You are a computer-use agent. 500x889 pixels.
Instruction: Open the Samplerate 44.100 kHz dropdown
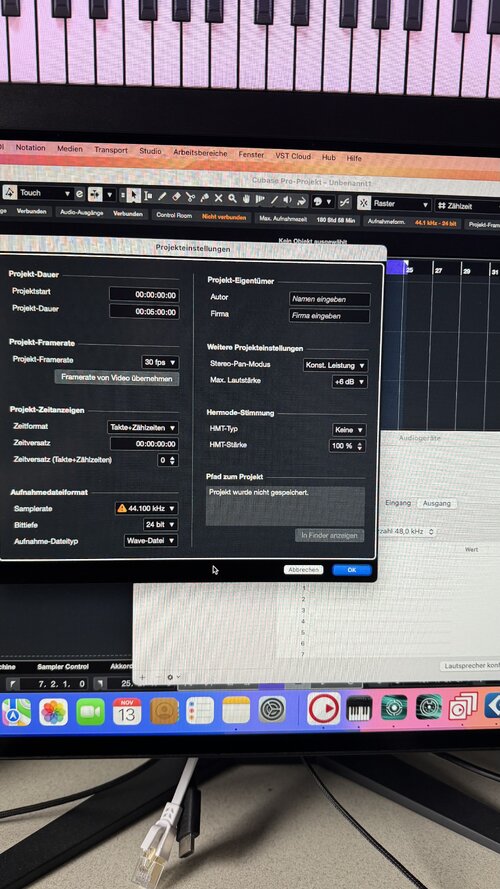pyautogui.click(x=146, y=509)
